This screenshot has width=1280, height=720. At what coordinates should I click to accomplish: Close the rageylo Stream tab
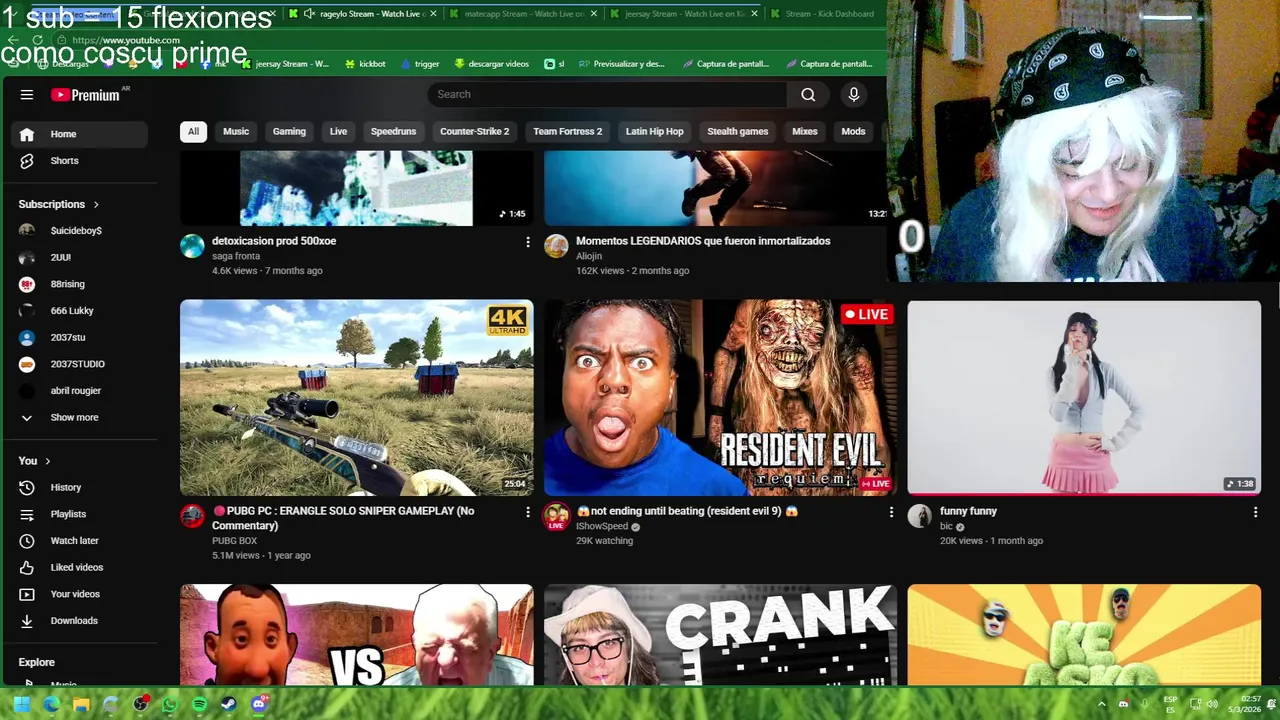[x=433, y=14]
